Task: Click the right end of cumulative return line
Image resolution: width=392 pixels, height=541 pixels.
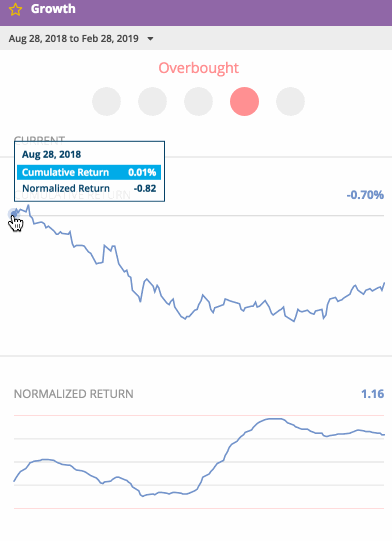Action: [384, 283]
